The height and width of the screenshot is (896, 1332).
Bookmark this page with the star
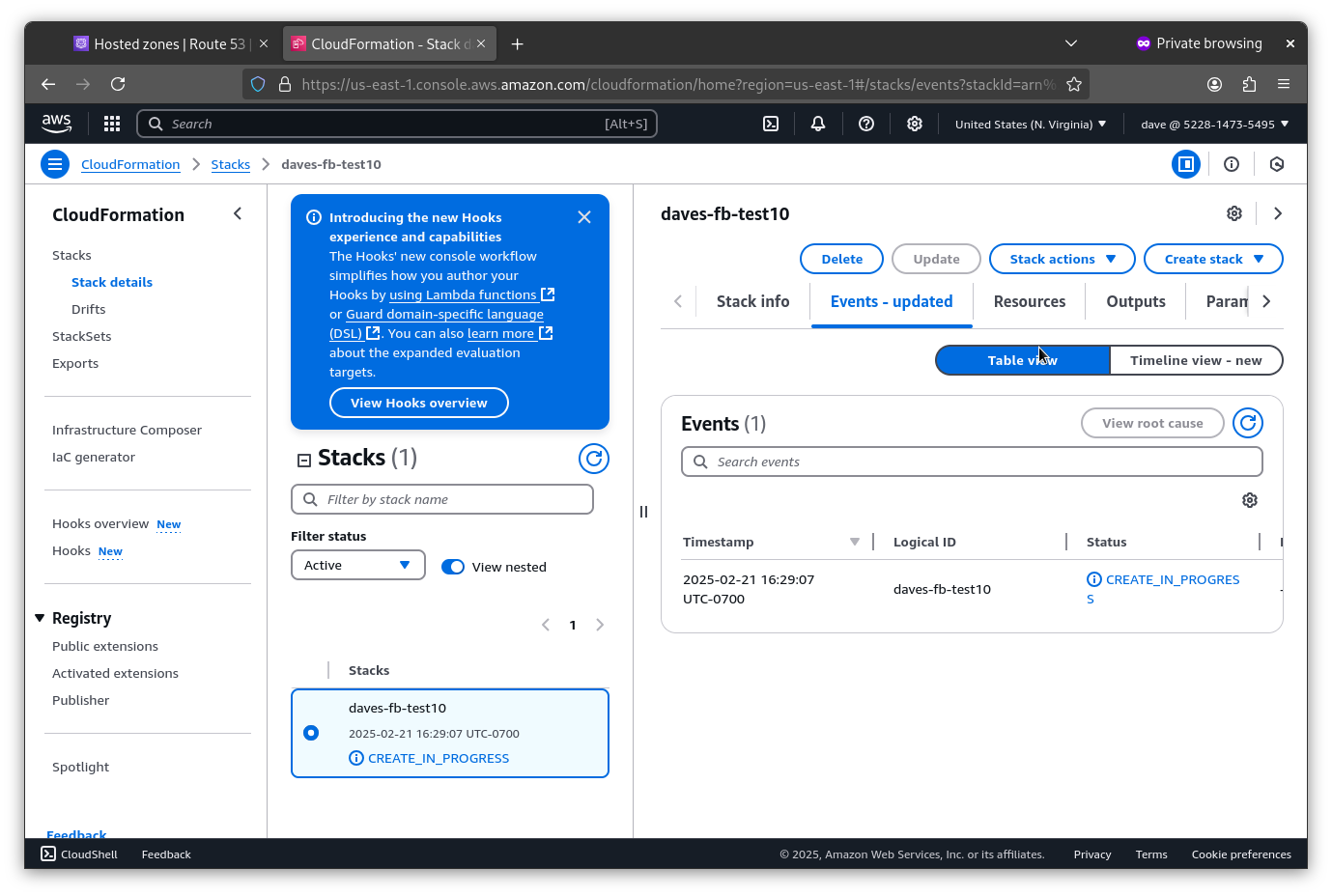pyautogui.click(x=1074, y=84)
